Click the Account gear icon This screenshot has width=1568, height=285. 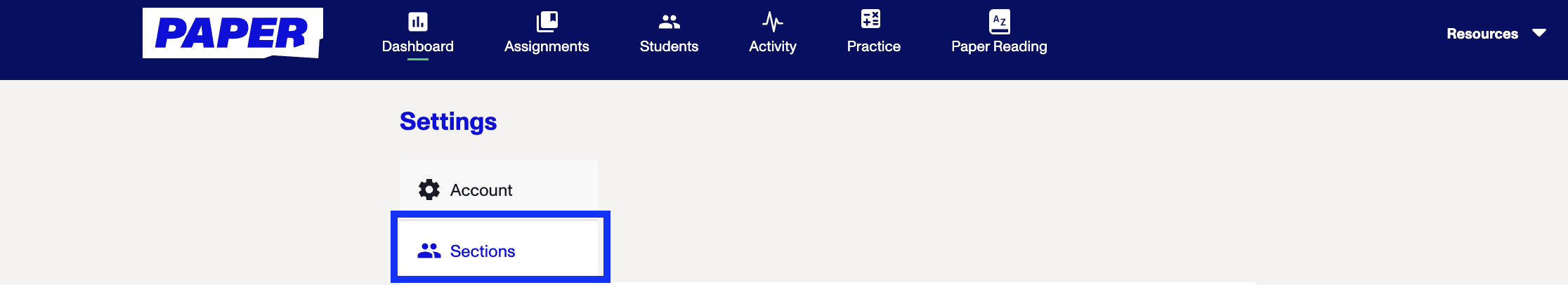(429, 190)
